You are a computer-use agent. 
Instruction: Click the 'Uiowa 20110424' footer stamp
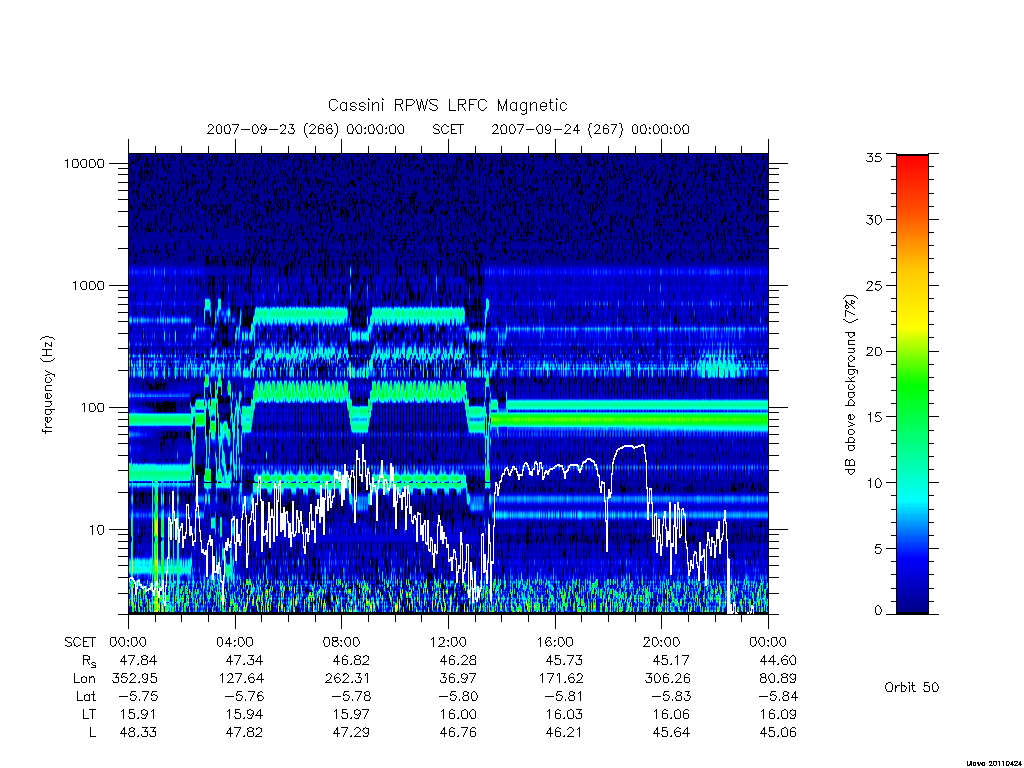tap(993, 763)
